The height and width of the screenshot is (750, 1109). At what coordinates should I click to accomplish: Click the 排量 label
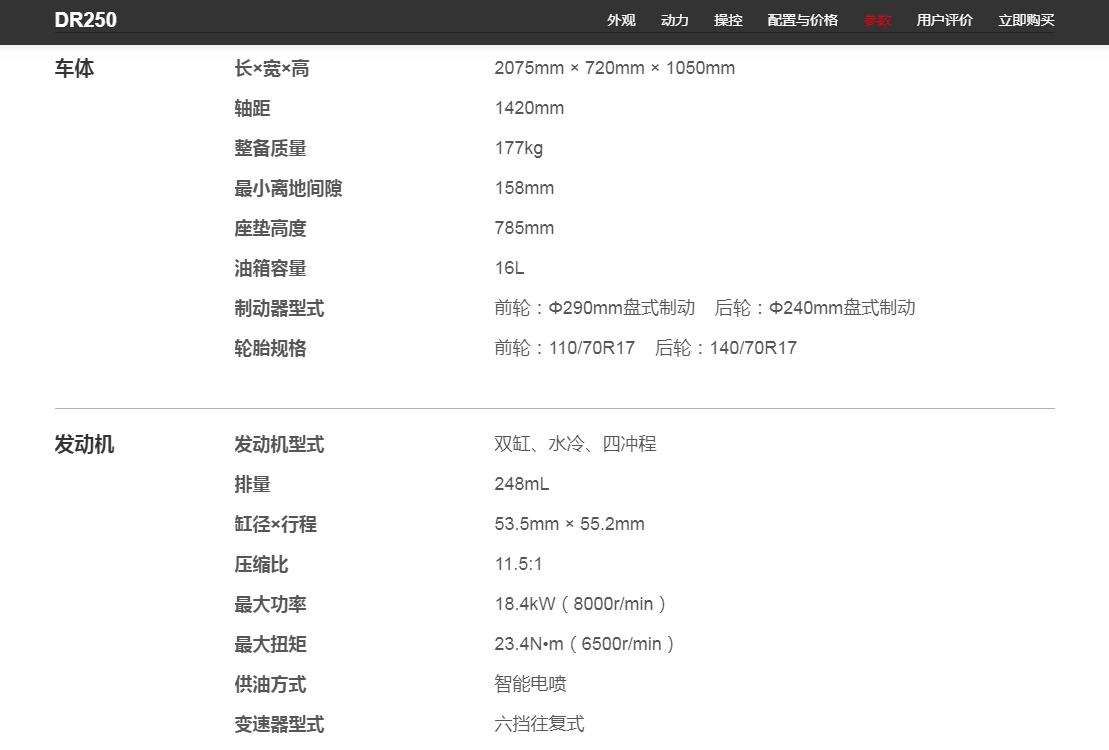click(252, 485)
